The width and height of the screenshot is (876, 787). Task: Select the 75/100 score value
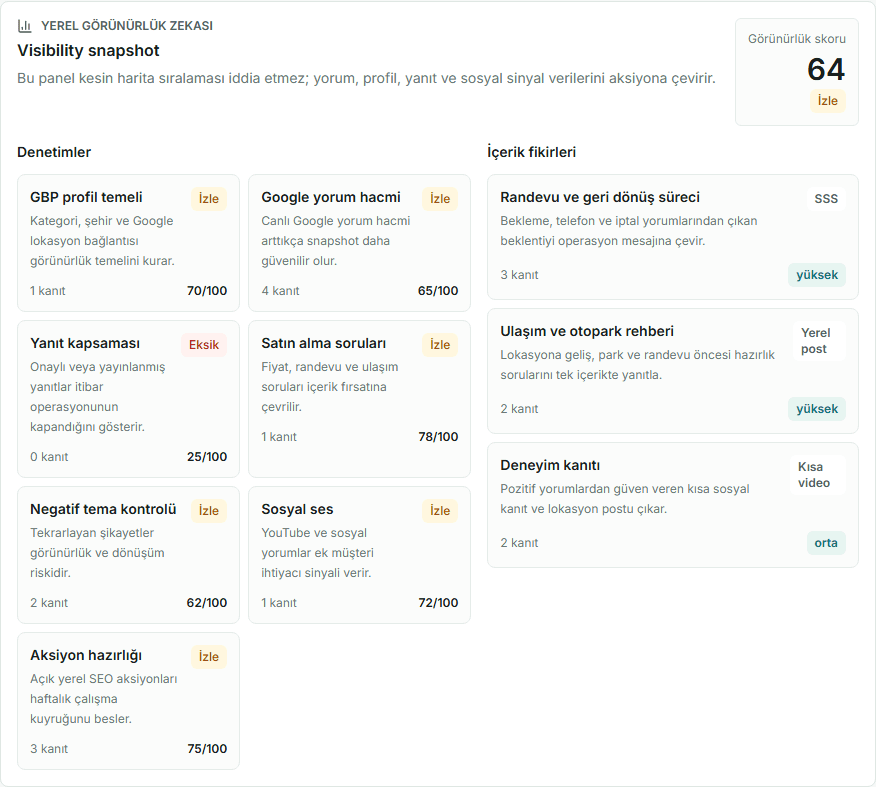(x=207, y=749)
